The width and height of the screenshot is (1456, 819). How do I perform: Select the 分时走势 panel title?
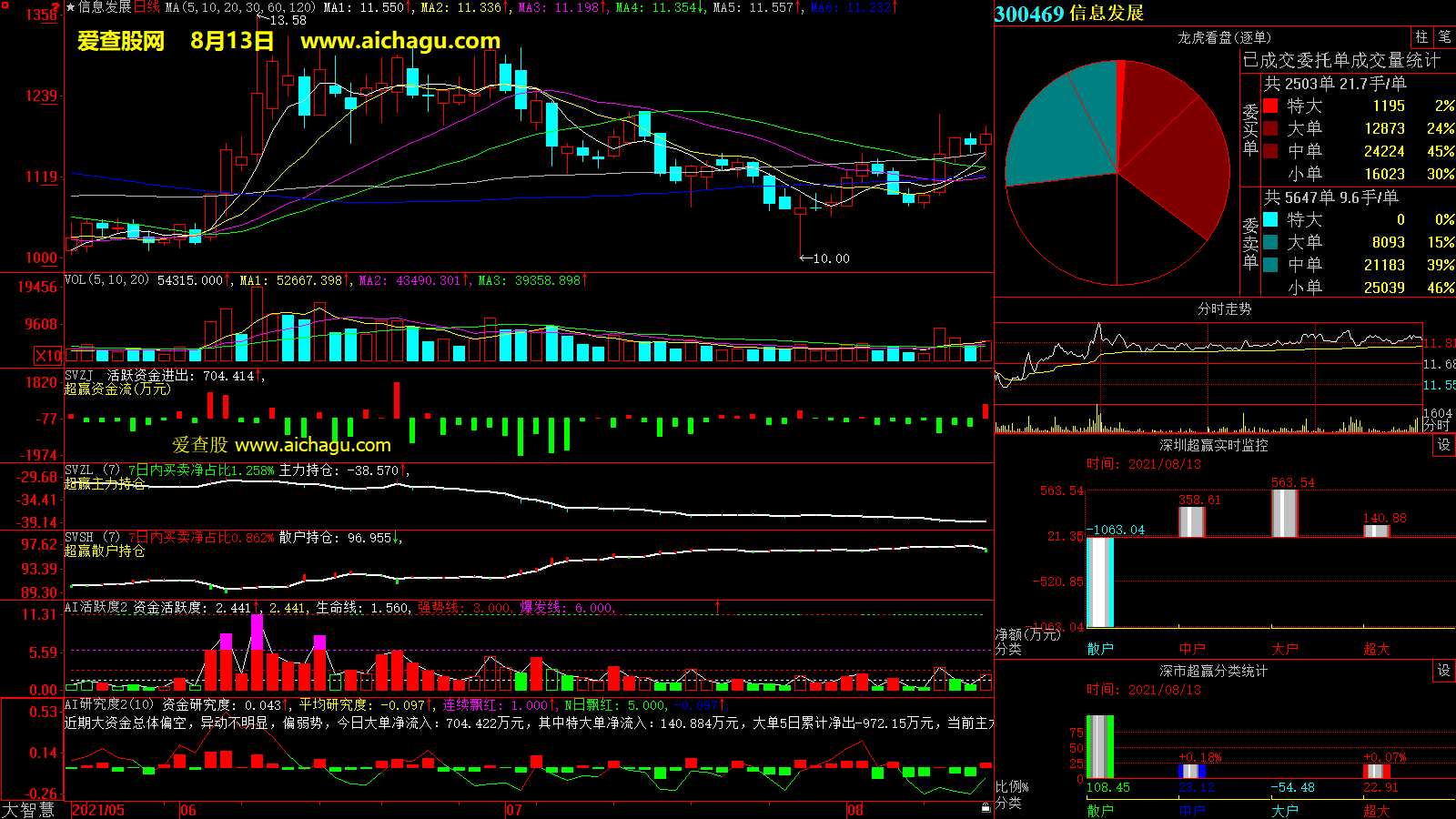pos(1224,308)
